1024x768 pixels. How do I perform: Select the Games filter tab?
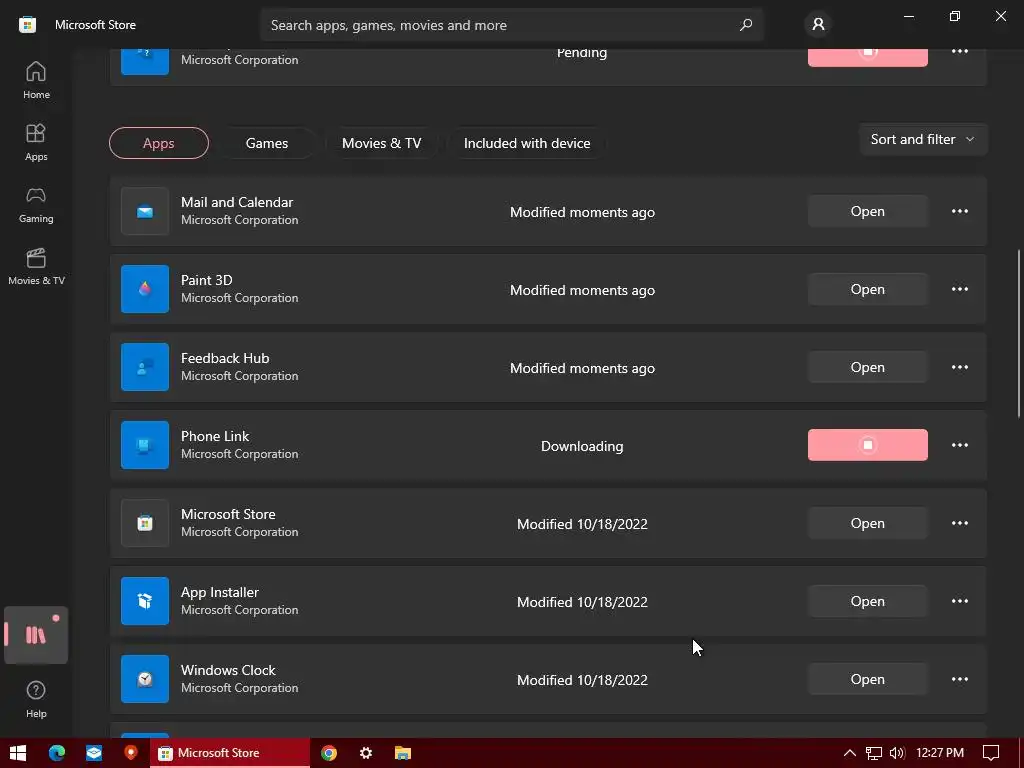(266, 143)
